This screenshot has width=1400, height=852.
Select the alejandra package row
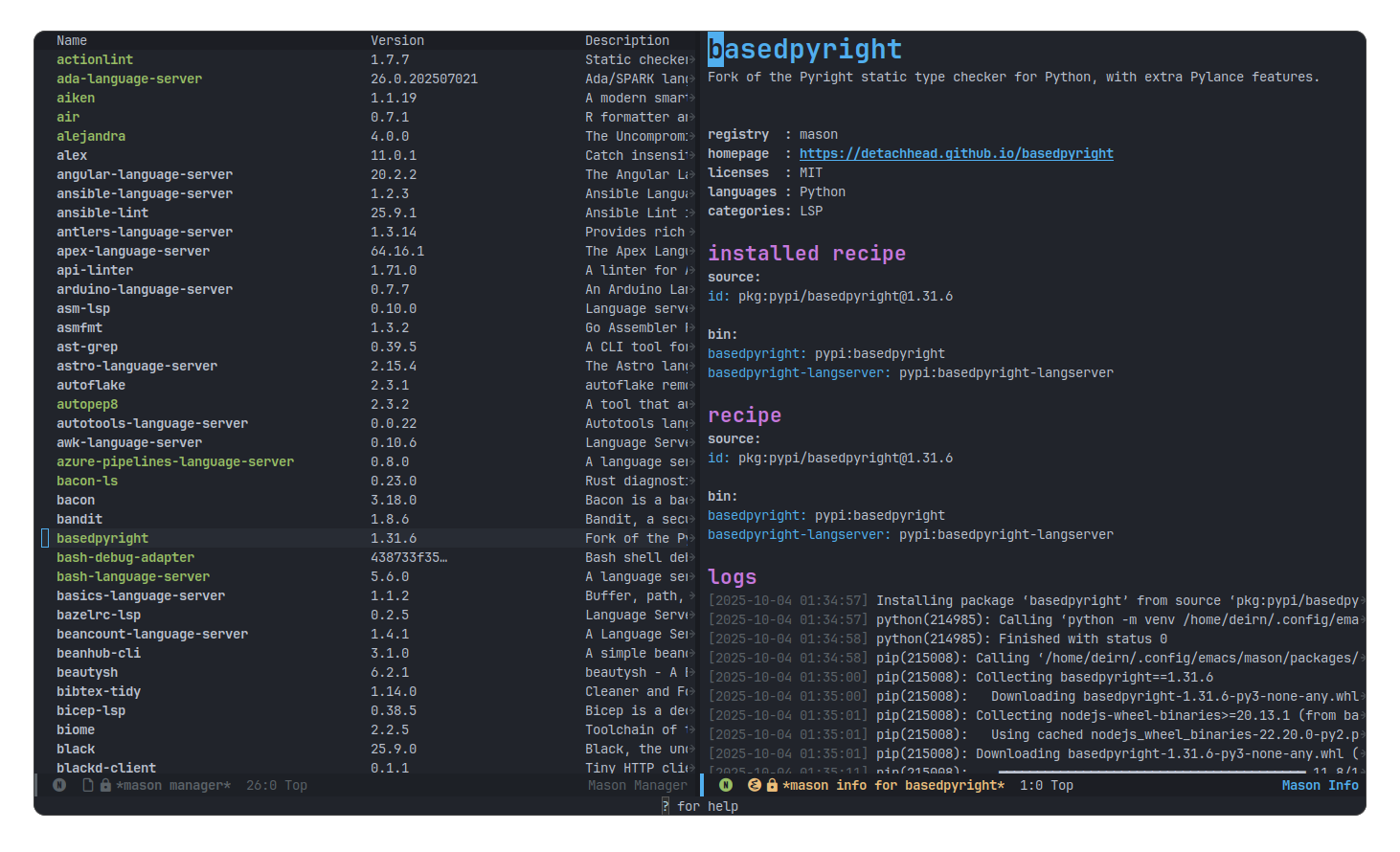click(368, 136)
